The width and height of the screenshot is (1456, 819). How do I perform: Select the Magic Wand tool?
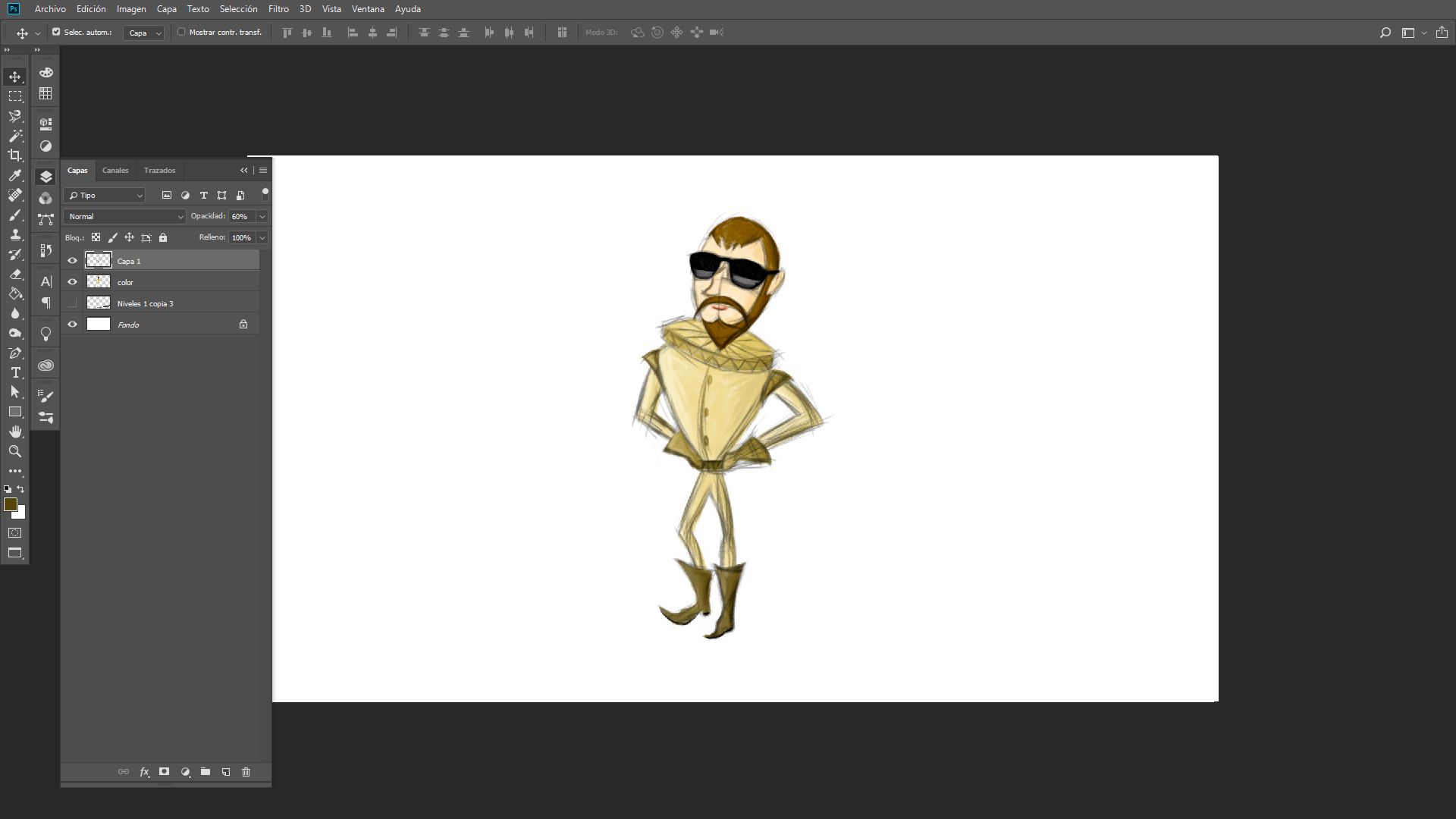point(15,136)
